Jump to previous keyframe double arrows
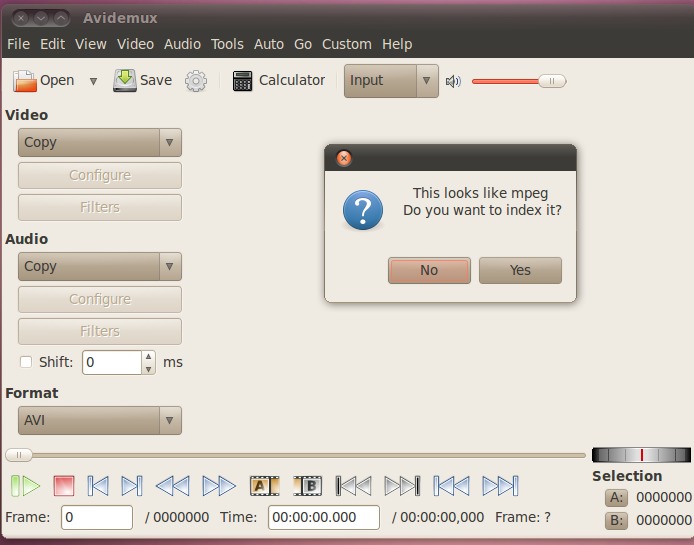 click(173, 486)
